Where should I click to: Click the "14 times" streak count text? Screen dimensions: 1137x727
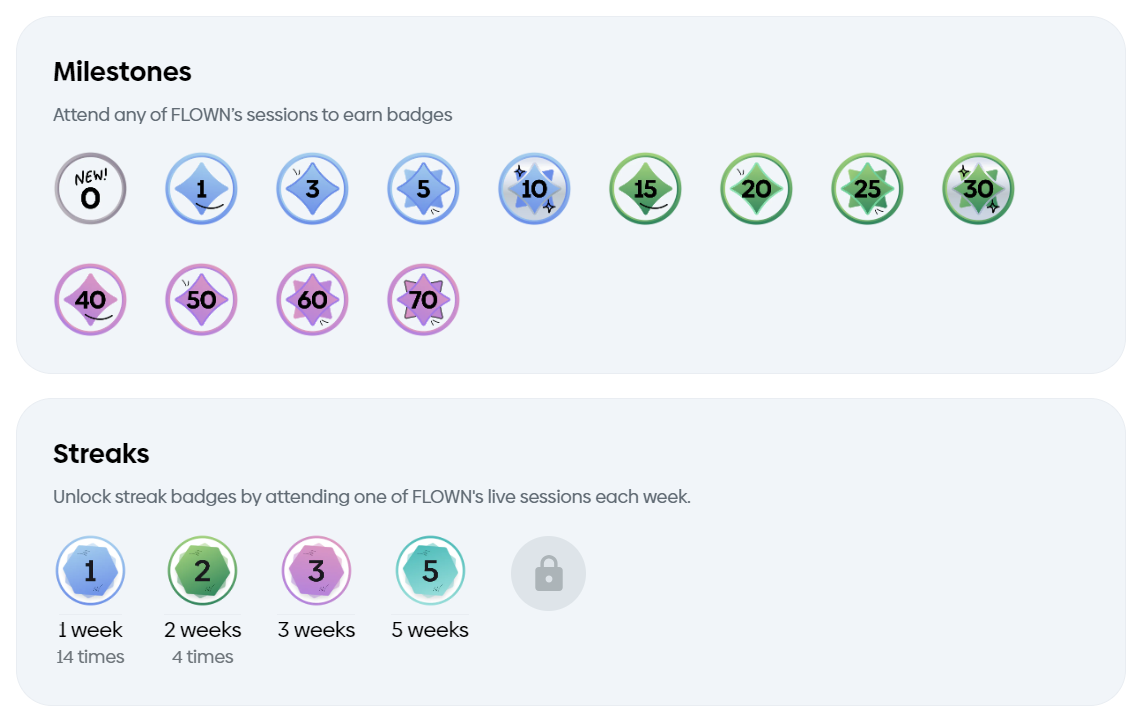tap(91, 657)
